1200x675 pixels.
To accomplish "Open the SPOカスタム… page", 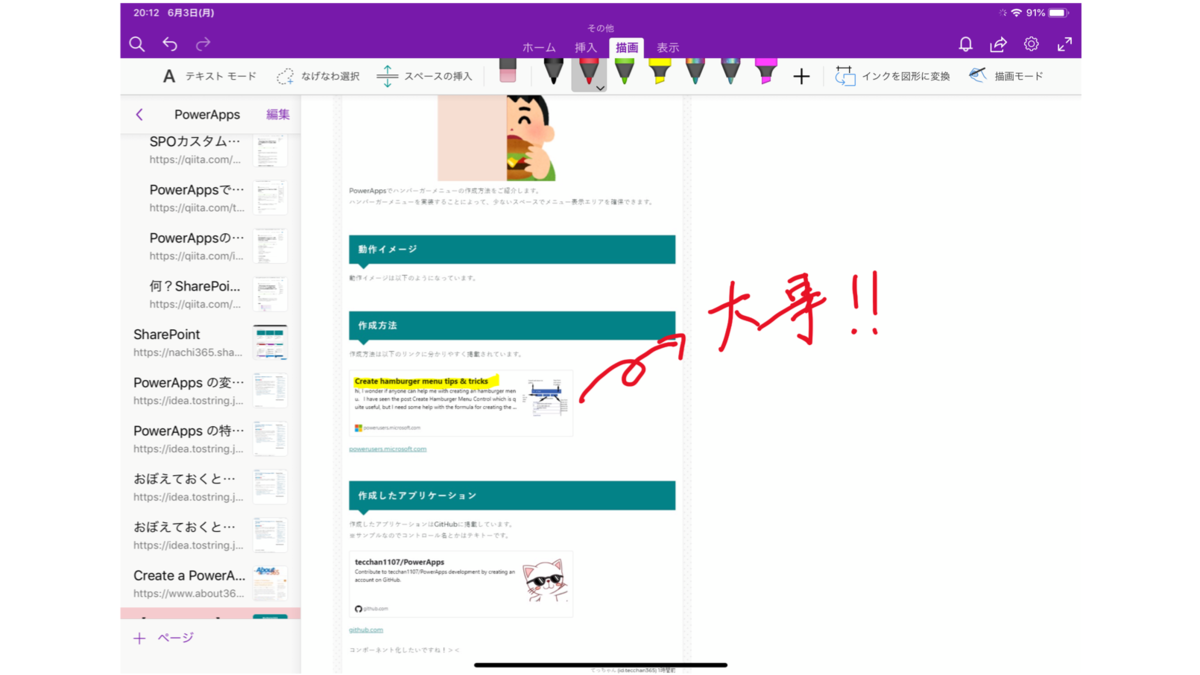I will 211,150.
